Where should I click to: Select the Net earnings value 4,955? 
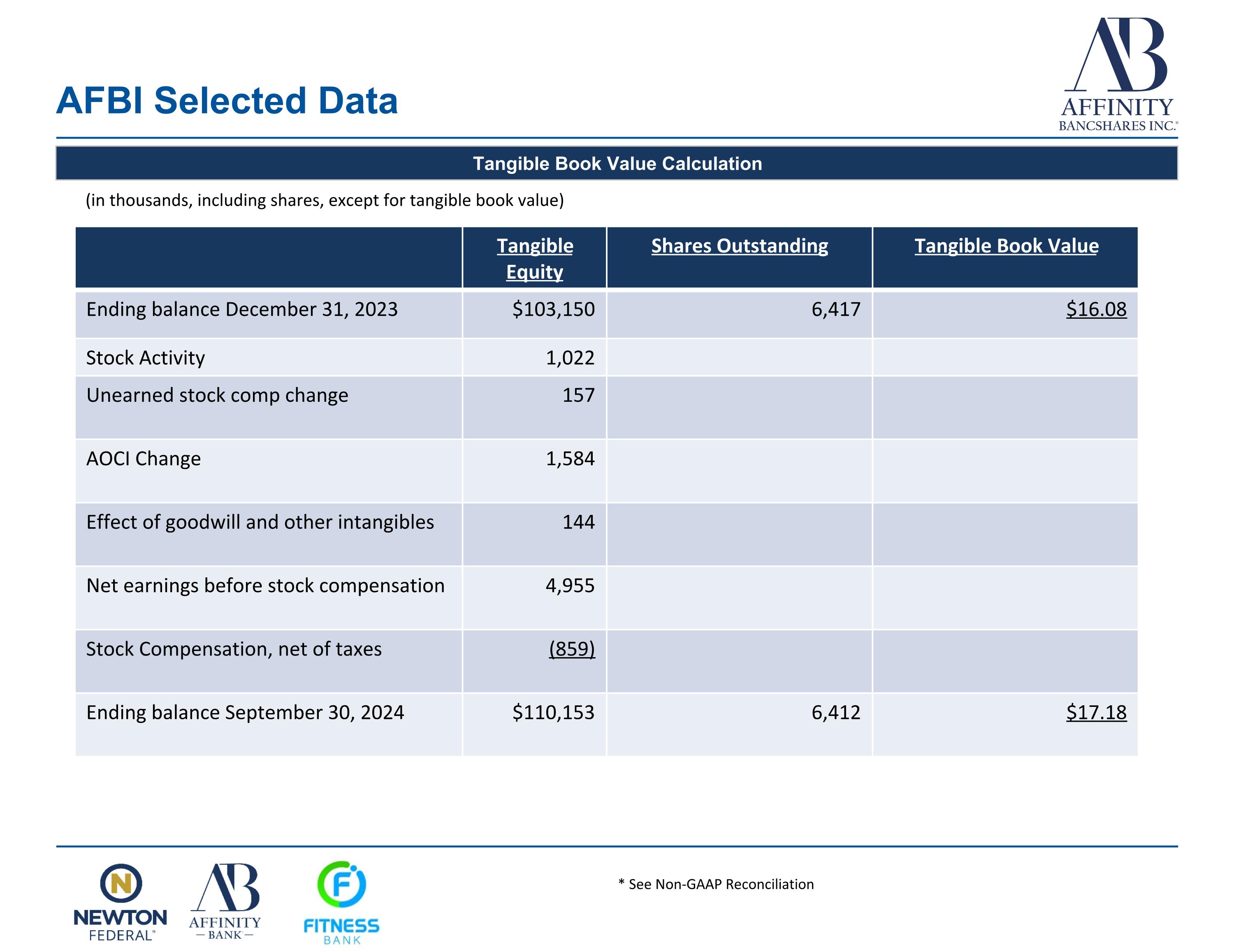570,585
